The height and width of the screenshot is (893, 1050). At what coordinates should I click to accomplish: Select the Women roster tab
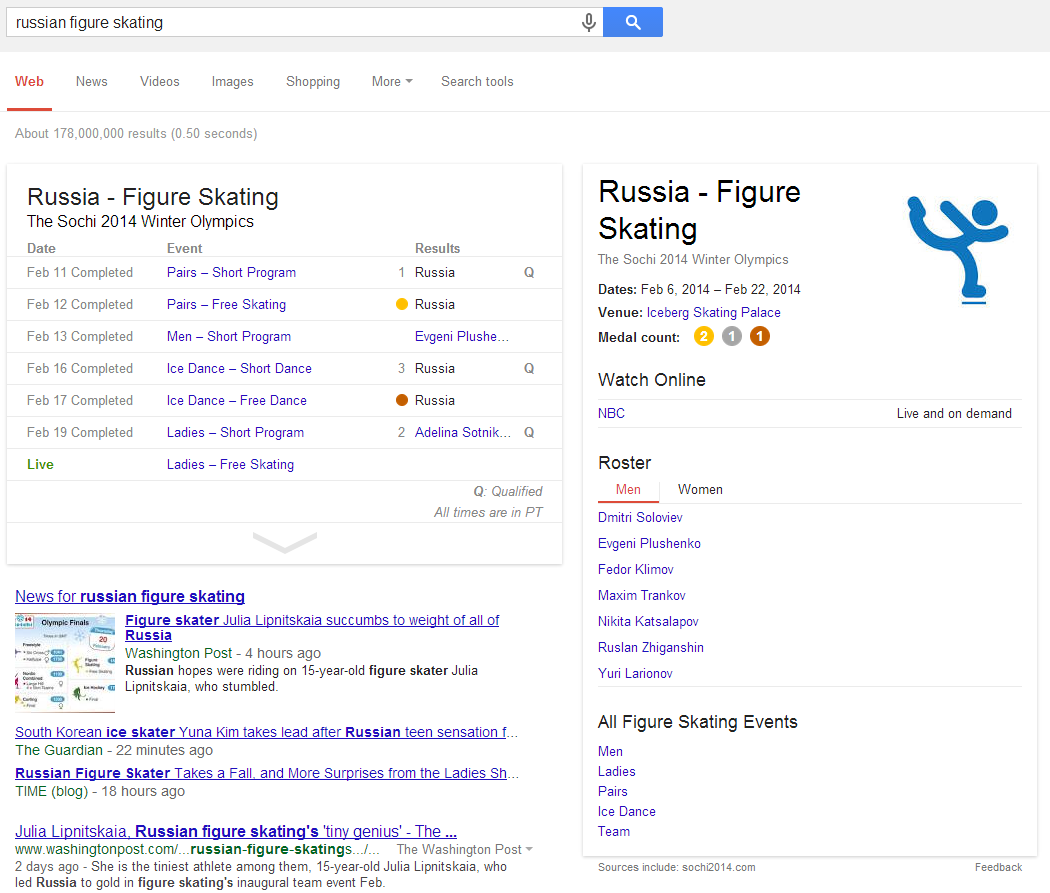point(700,489)
